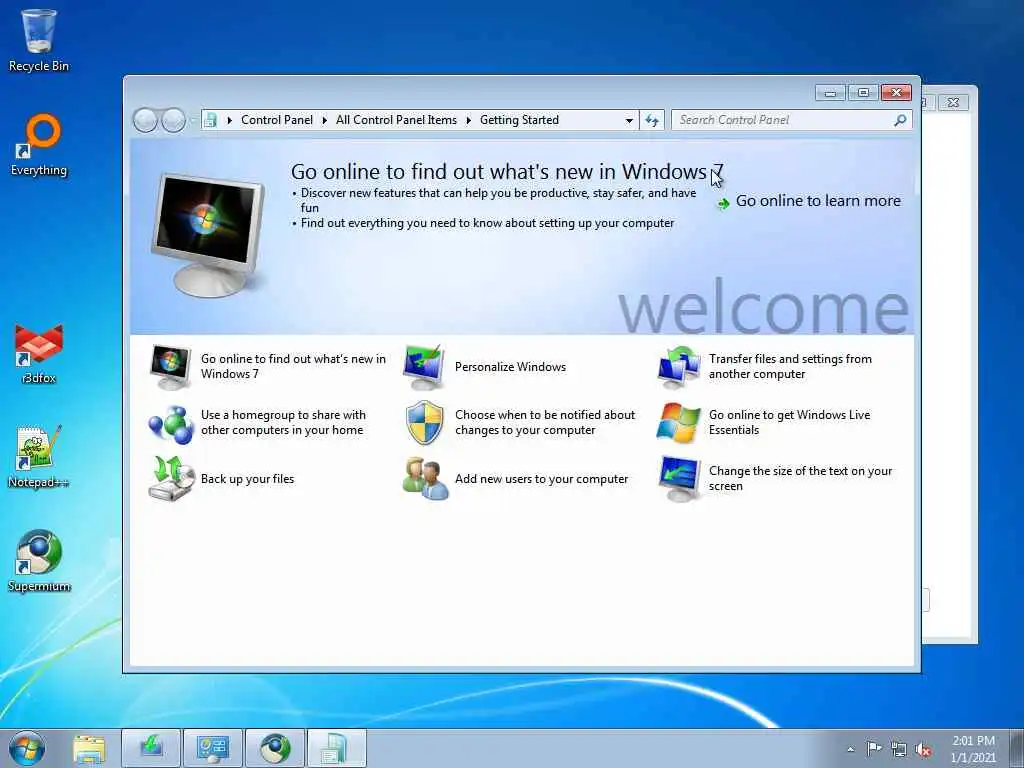Open the Action Center flag in tray
Image resolution: width=1024 pixels, height=768 pixels.
(874, 748)
